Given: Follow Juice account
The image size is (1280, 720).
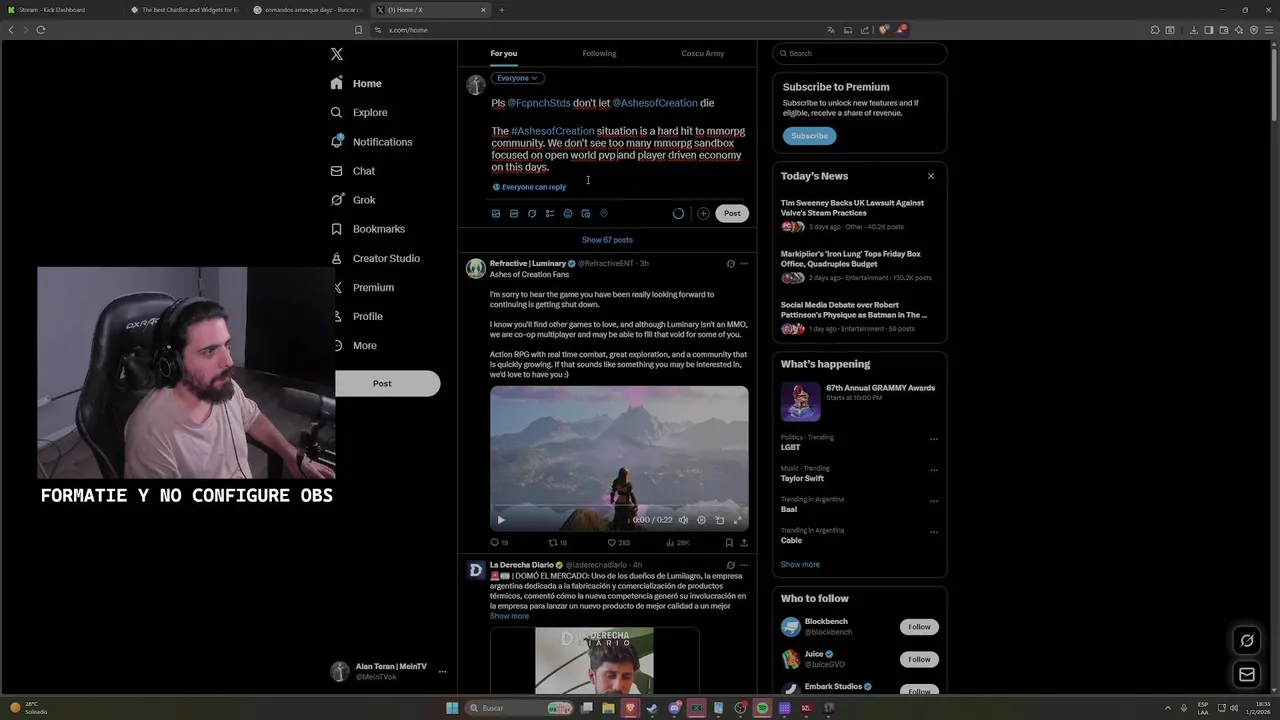Looking at the screenshot, I should pos(919,659).
